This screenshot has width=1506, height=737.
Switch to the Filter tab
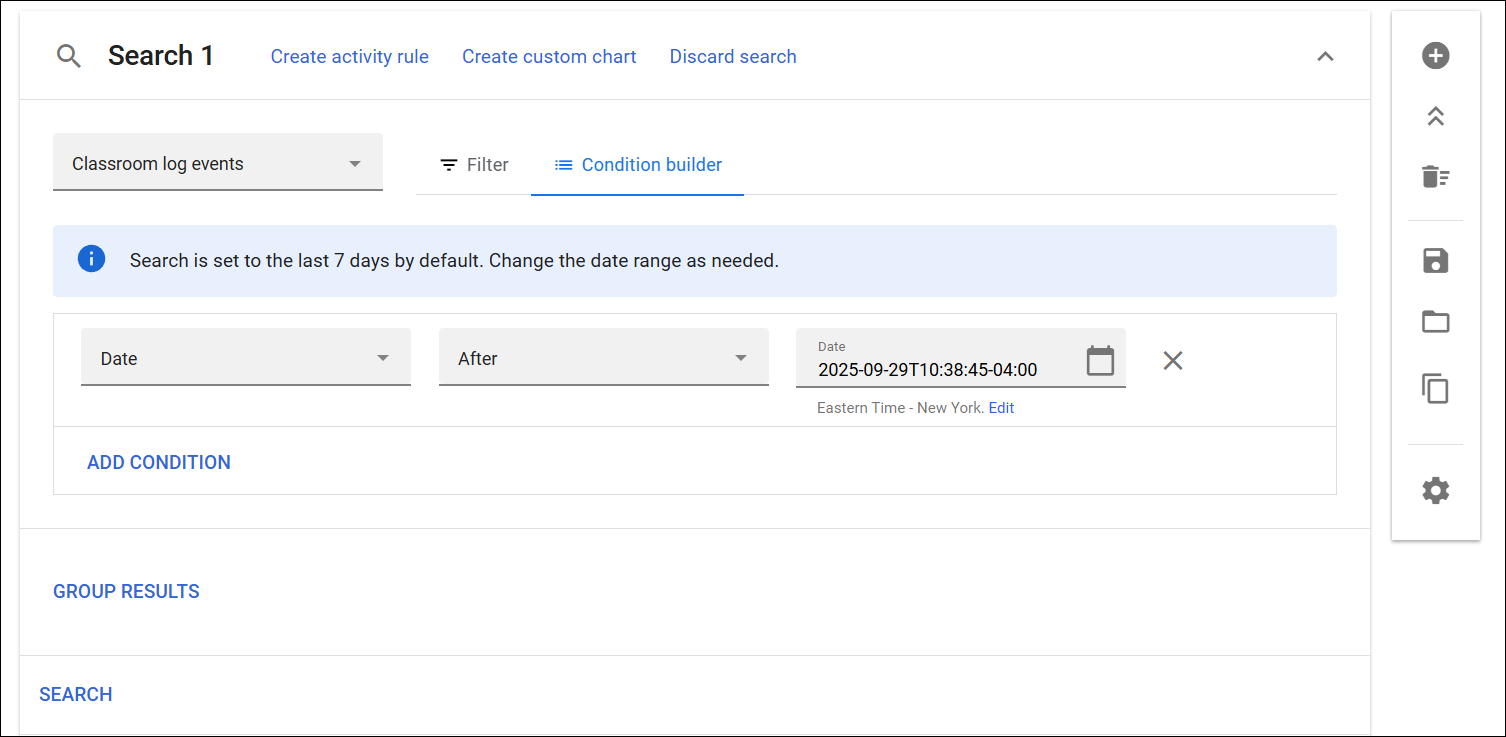(474, 165)
